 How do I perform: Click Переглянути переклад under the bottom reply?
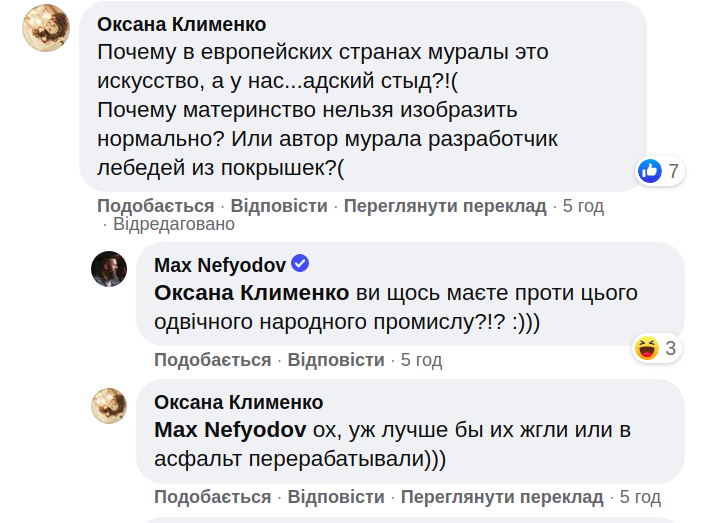[x=502, y=496]
